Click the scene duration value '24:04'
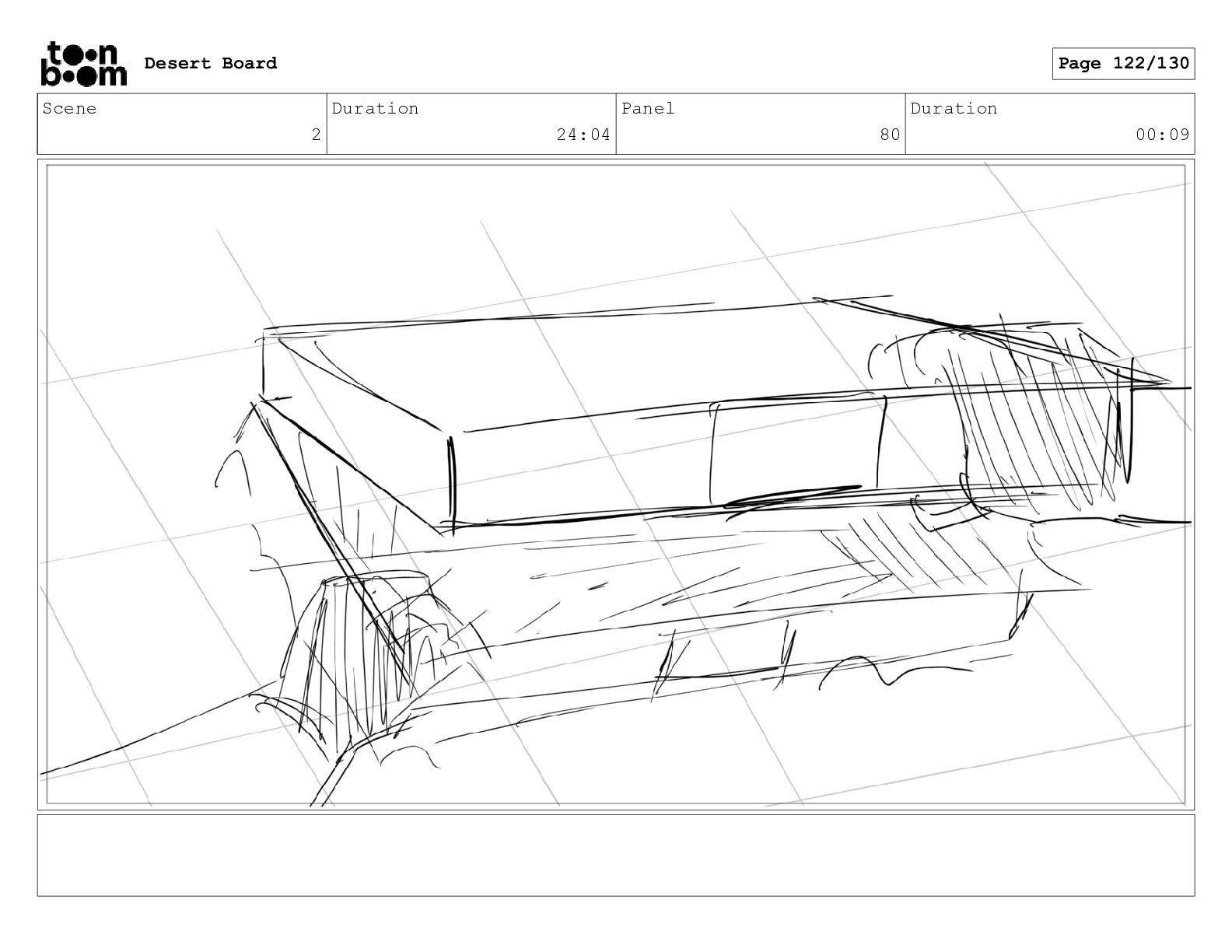This screenshot has height=952, width=1232. pyautogui.click(x=583, y=135)
